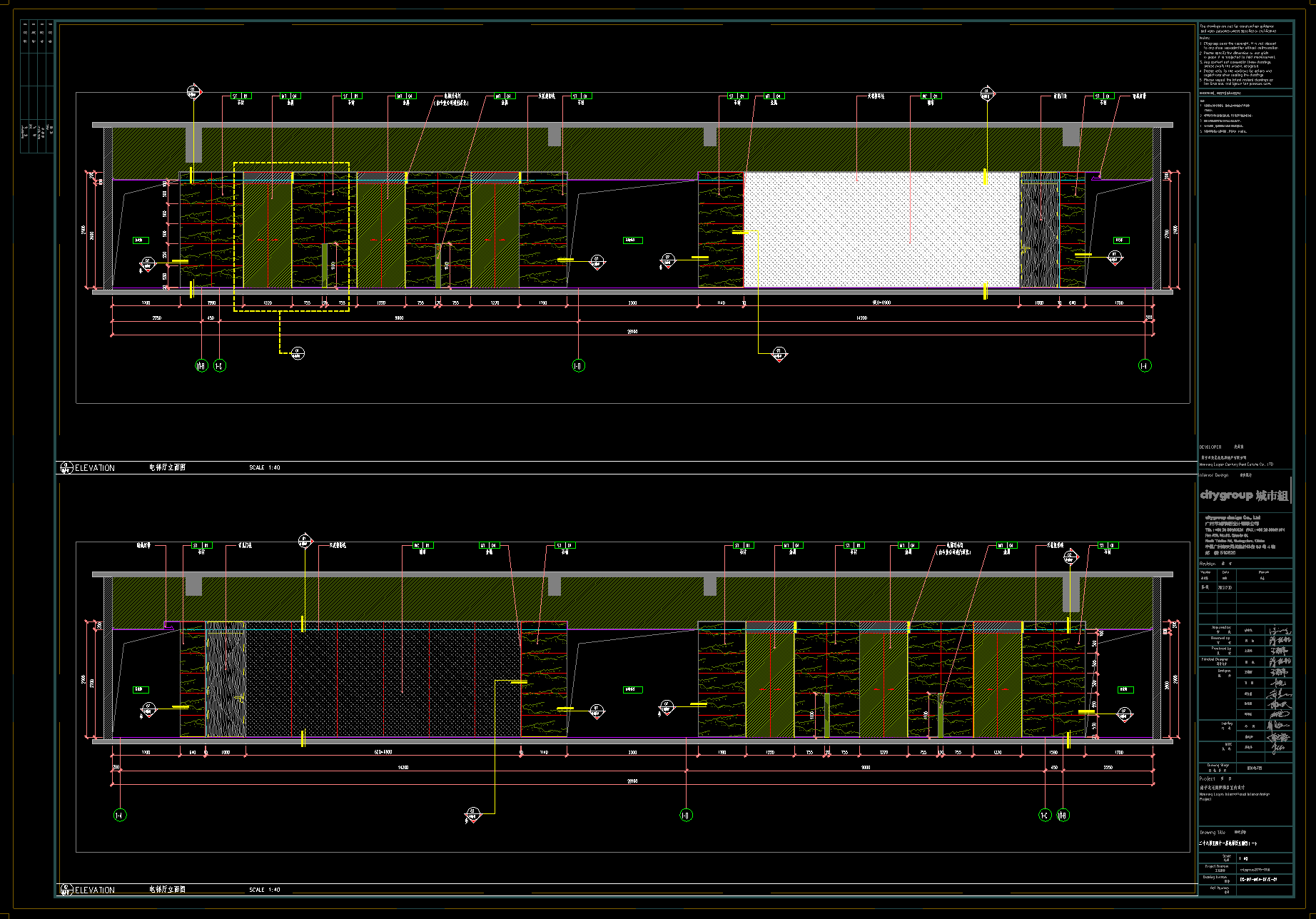This screenshot has width=1316, height=919.
Task: Click the wood-grain door in lower elevation
Action: pyautogui.click(x=226, y=680)
